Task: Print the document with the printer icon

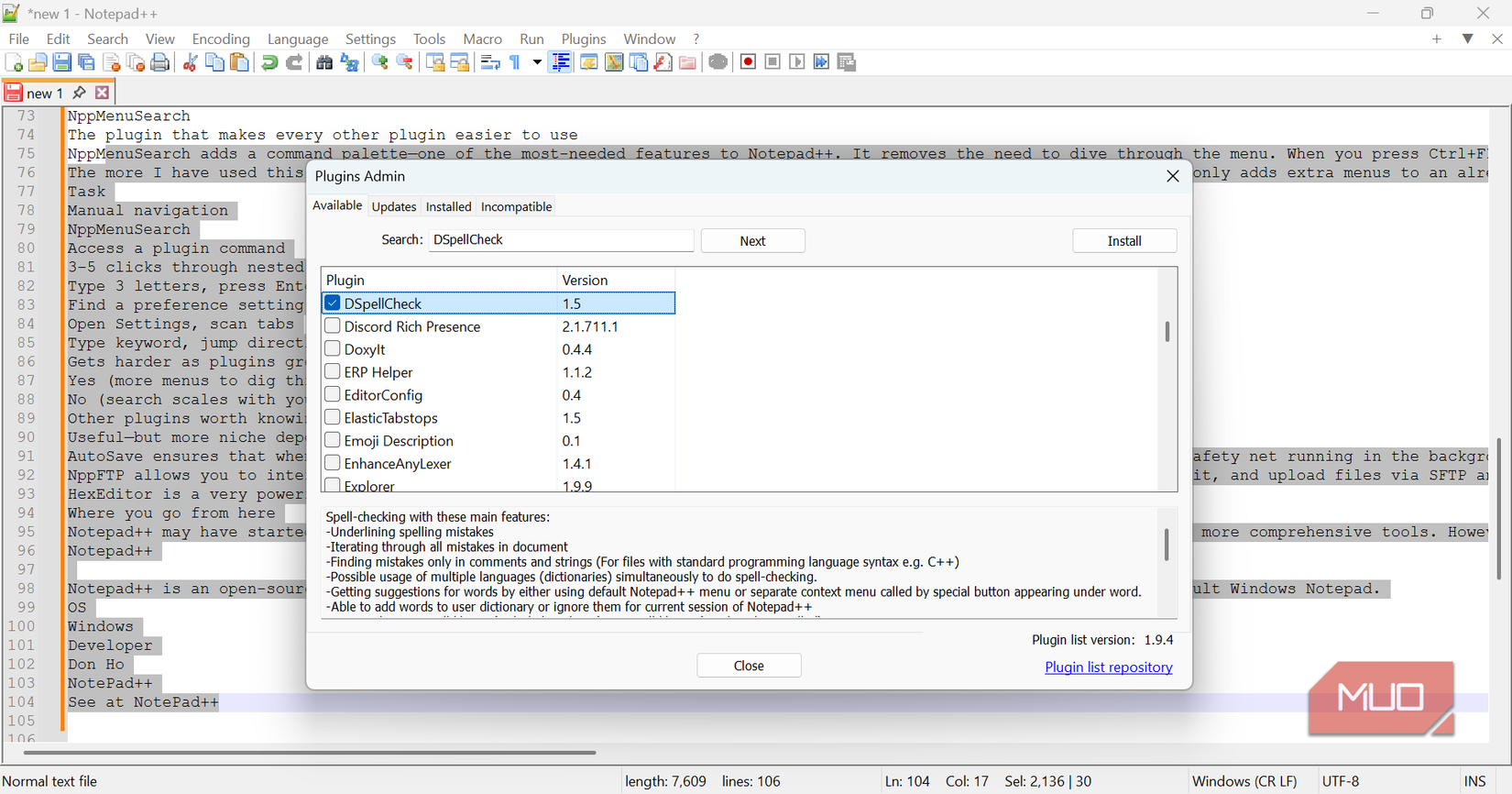Action: pyautogui.click(x=160, y=62)
